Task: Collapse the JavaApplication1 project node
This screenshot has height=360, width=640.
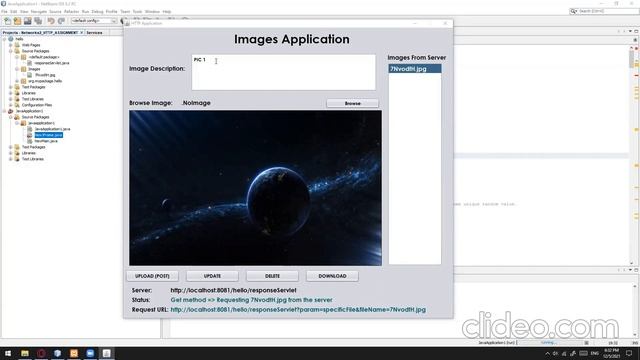Action: pos(4,111)
